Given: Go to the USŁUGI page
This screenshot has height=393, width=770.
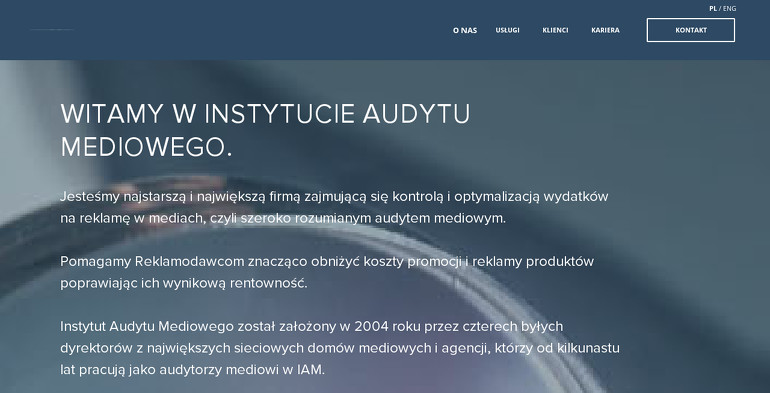Looking at the screenshot, I should pos(507,30).
